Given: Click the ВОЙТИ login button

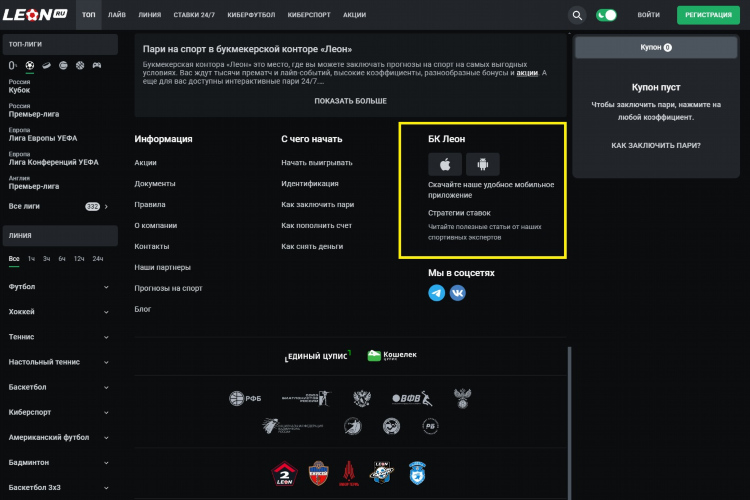Looking at the screenshot, I should 648,15.
